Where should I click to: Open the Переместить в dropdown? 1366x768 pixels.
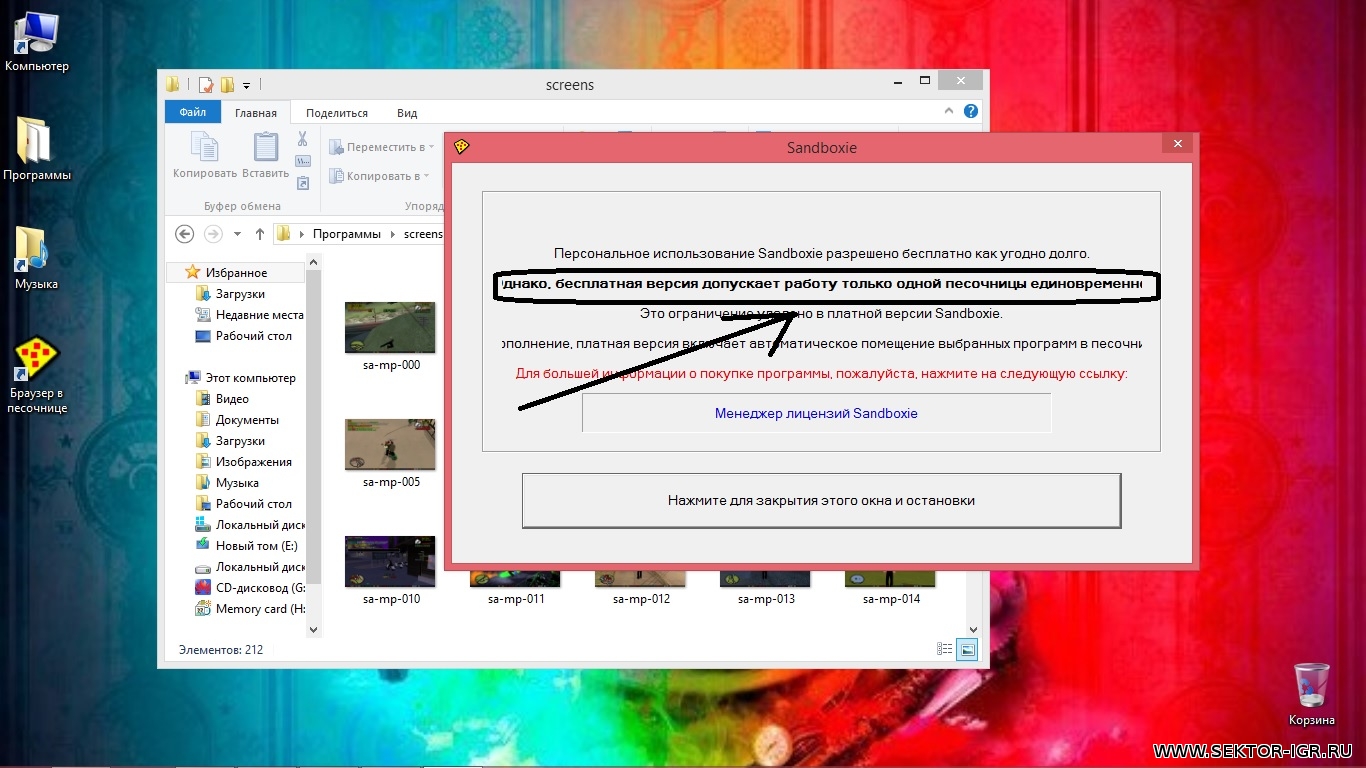pos(381,147)
